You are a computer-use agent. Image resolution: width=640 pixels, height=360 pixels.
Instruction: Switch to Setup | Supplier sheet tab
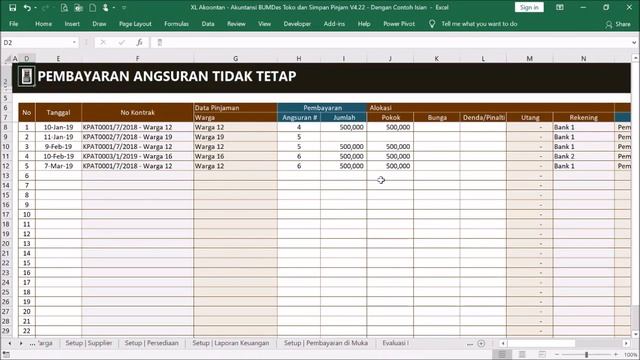tap(89, 343)
